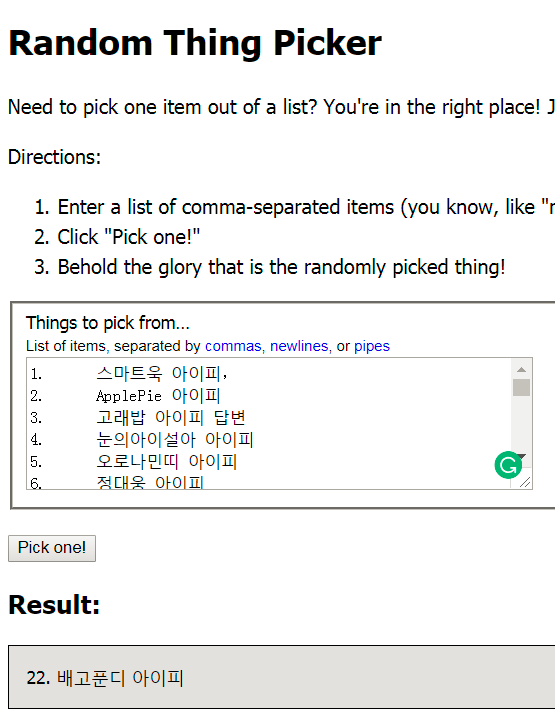
Task: Click the "Things to pick from..." label
Action: (108, 323)
